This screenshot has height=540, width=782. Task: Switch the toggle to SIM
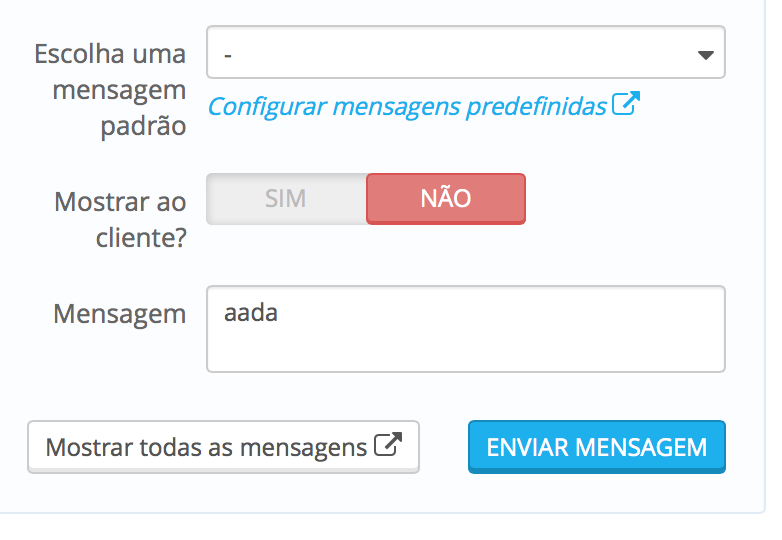click(x=285, y=199)
